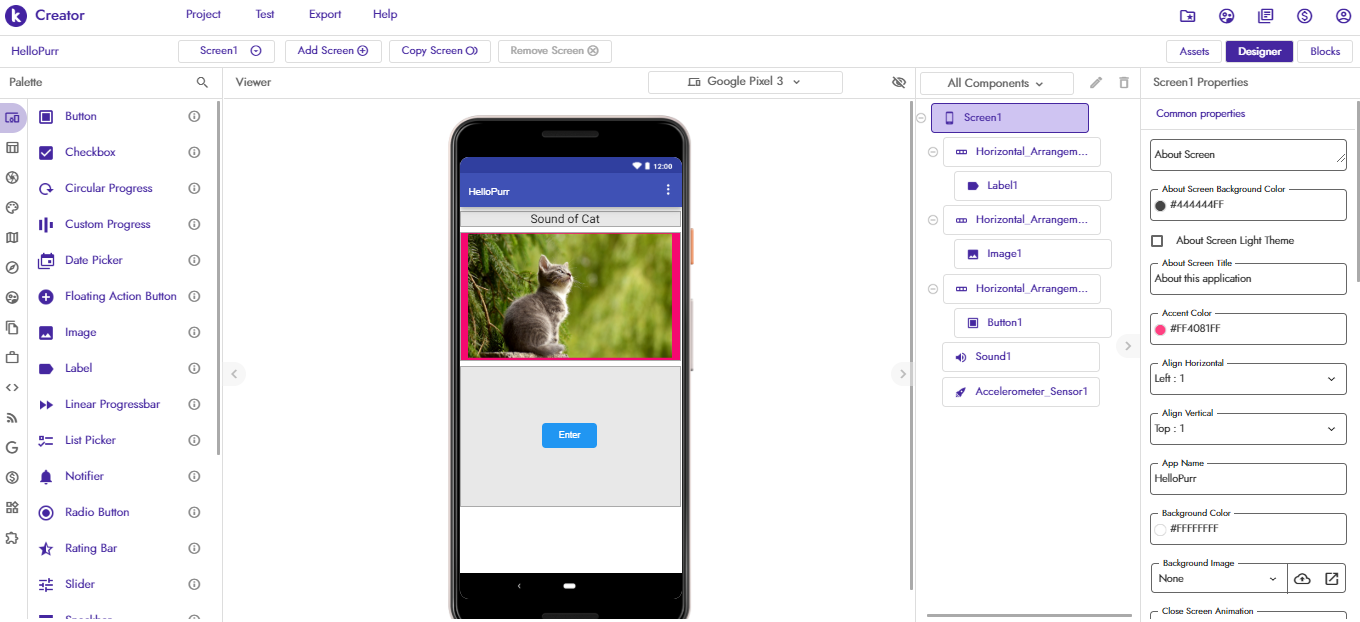Open the Project menu
This screenshot has width=1360, height=622.
pyautogui.click(x=204, y=14)
